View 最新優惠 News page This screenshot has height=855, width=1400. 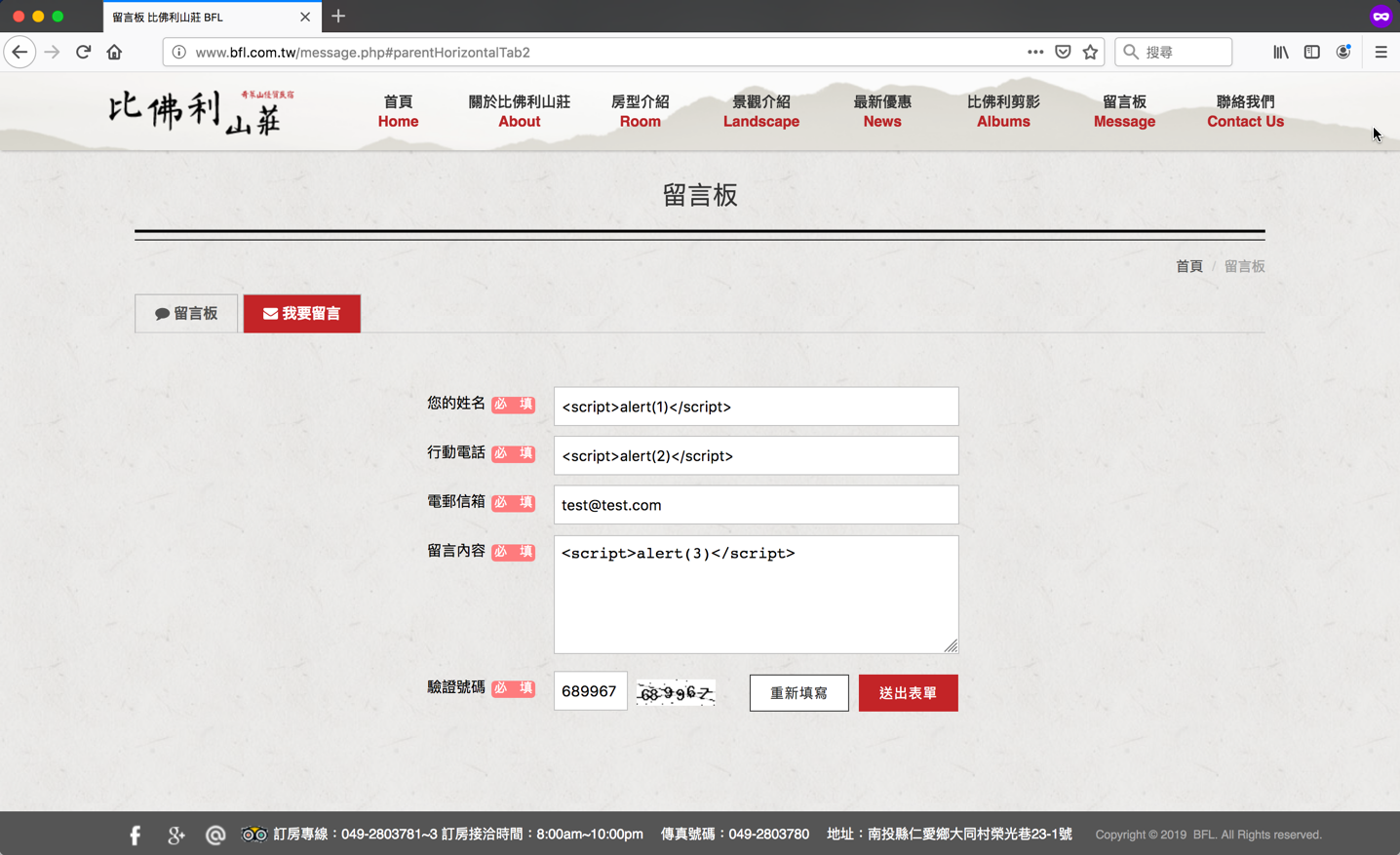click(882, 111)
